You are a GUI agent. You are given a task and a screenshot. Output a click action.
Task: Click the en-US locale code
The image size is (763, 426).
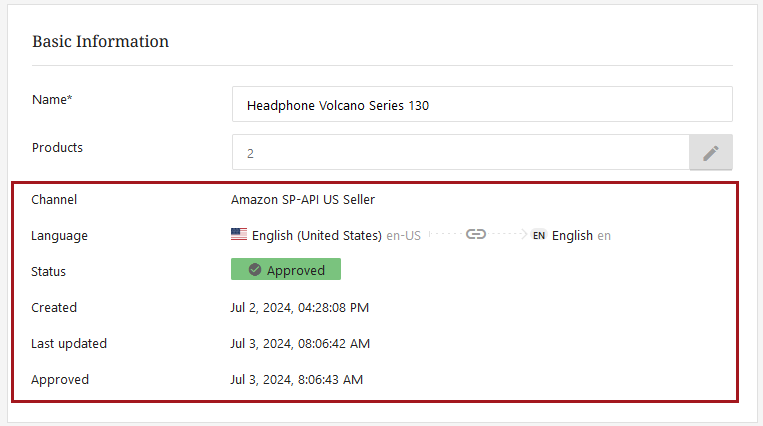coord(403,236)
